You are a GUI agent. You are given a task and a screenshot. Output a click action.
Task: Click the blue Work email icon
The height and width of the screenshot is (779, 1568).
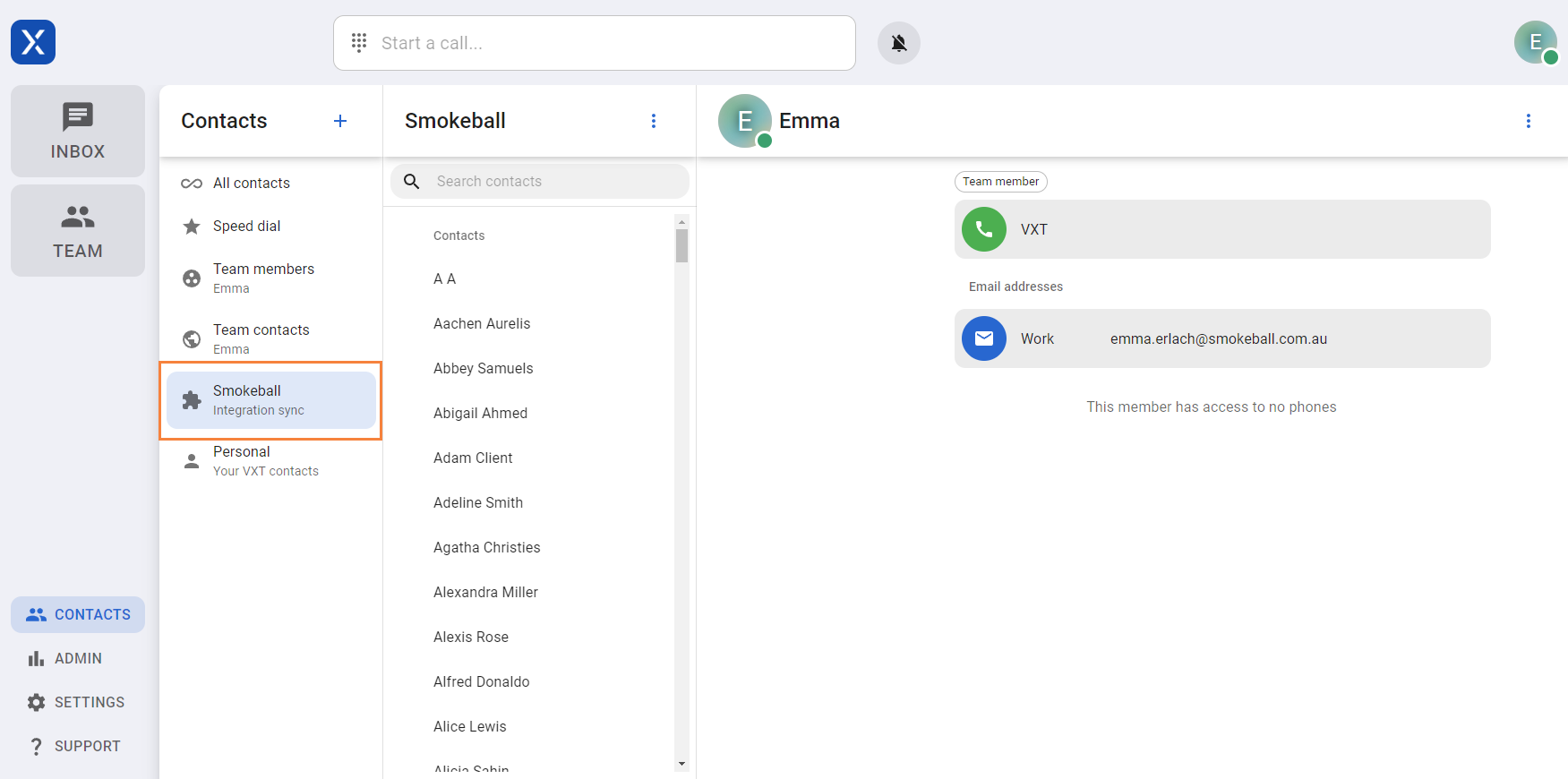pyautogui.click(x=984, y=338)
